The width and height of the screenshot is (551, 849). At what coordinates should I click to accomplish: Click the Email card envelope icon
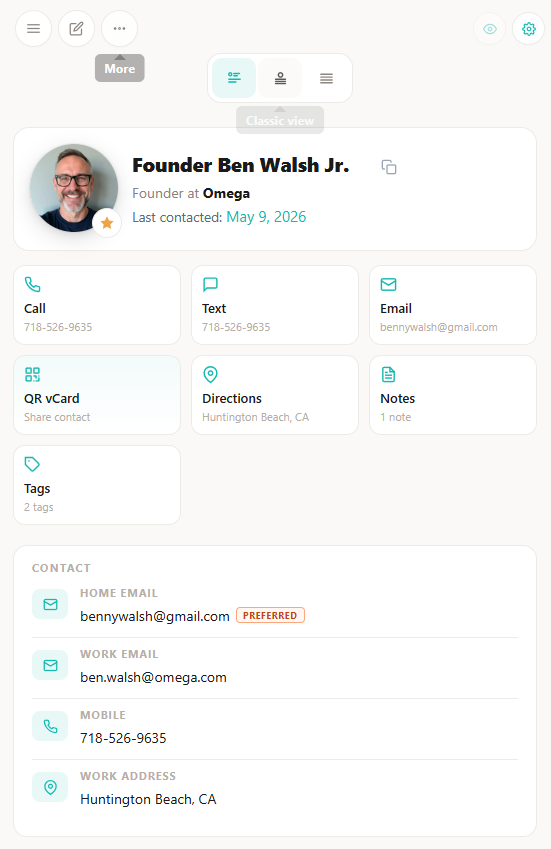388,284
